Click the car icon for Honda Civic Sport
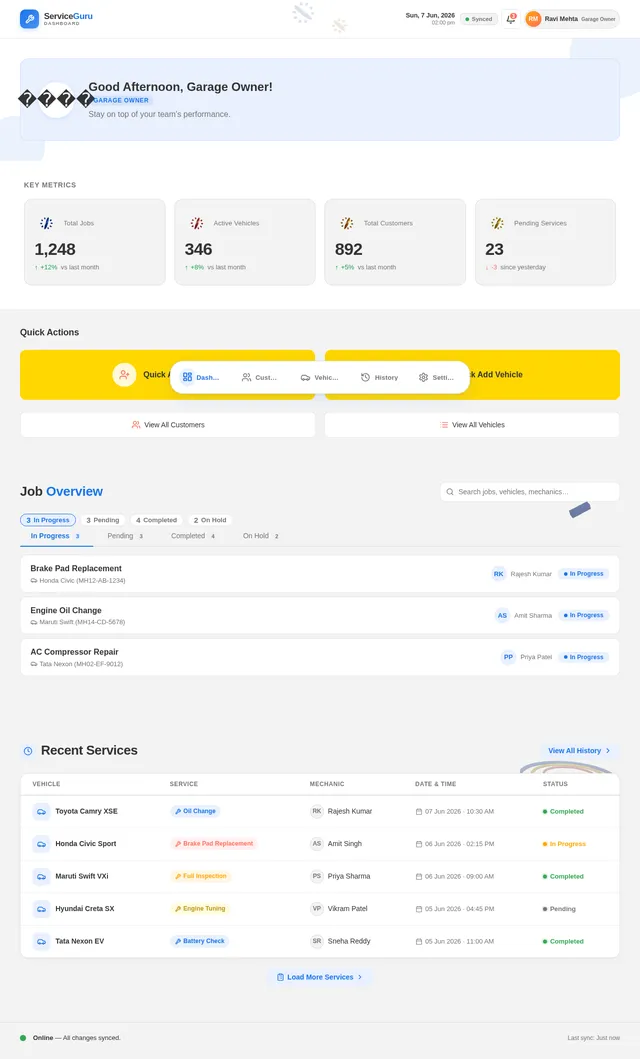Screen dimensions: 640x1059 pyautogui.click(x=41, y=844)
